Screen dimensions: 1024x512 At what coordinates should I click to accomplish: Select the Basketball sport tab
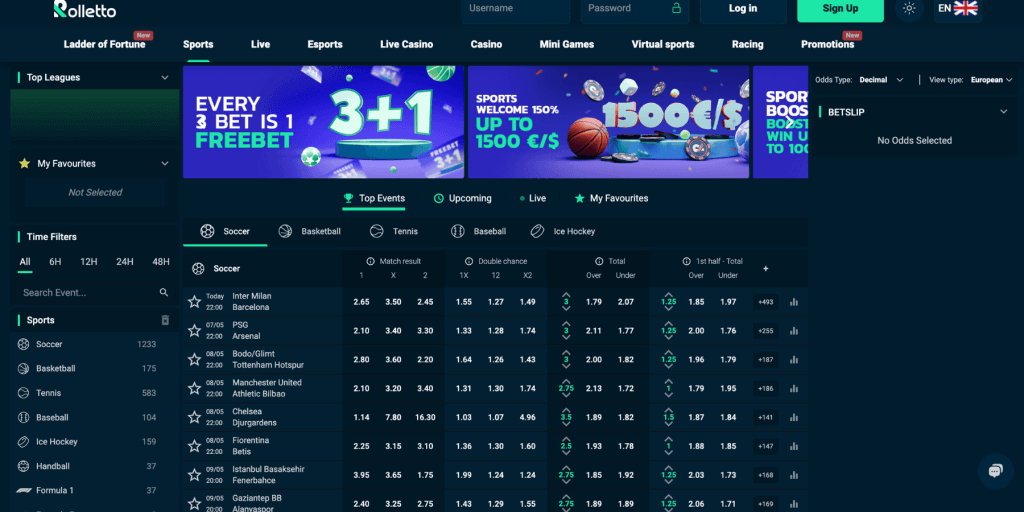coord(310,231)
